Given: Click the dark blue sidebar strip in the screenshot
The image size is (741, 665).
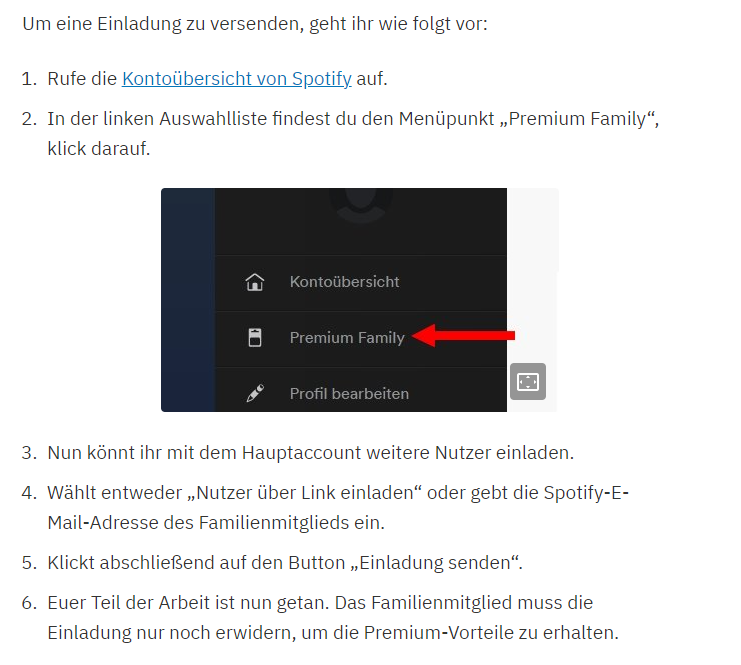Looking at the screenshot, I should point(188,300).
